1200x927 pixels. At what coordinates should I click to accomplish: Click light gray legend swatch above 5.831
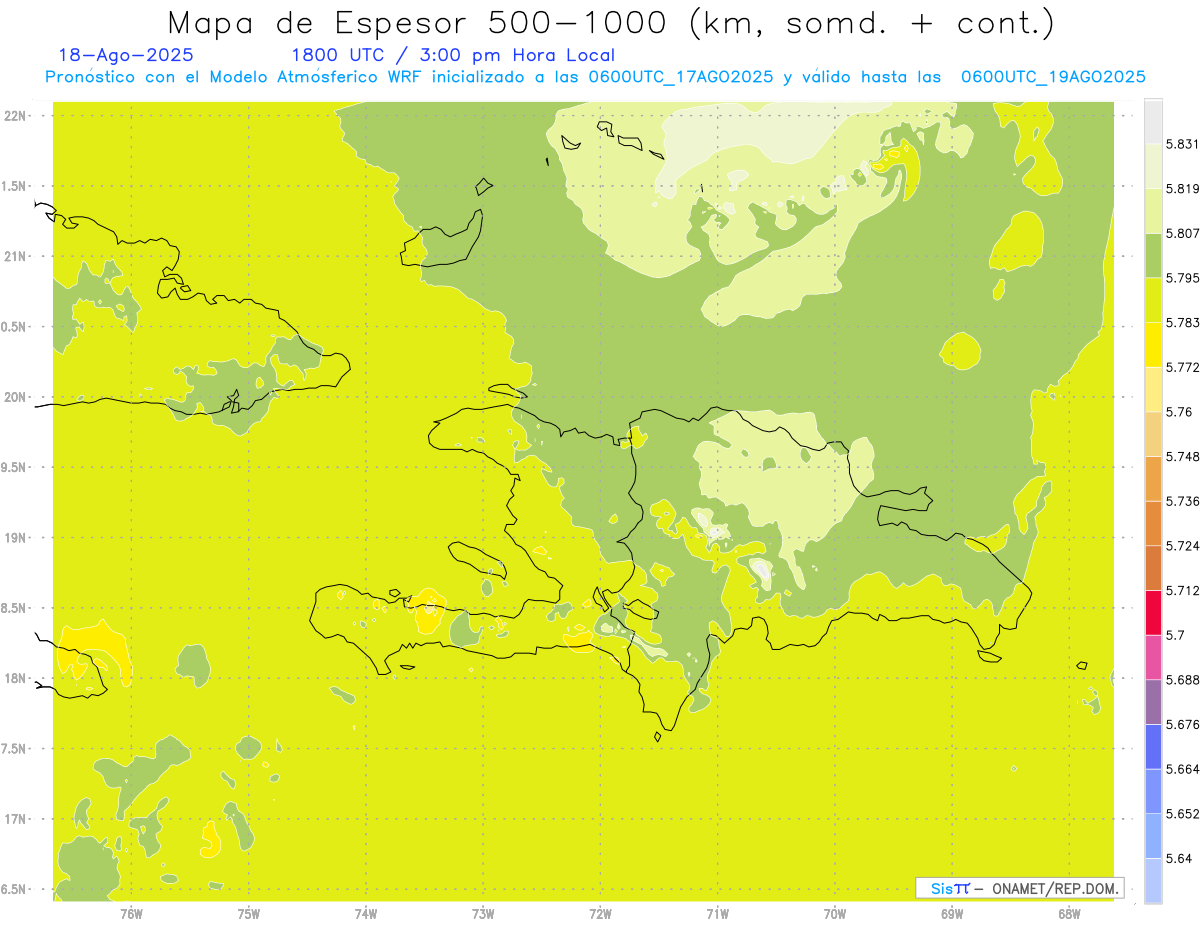coord(1153,122)
